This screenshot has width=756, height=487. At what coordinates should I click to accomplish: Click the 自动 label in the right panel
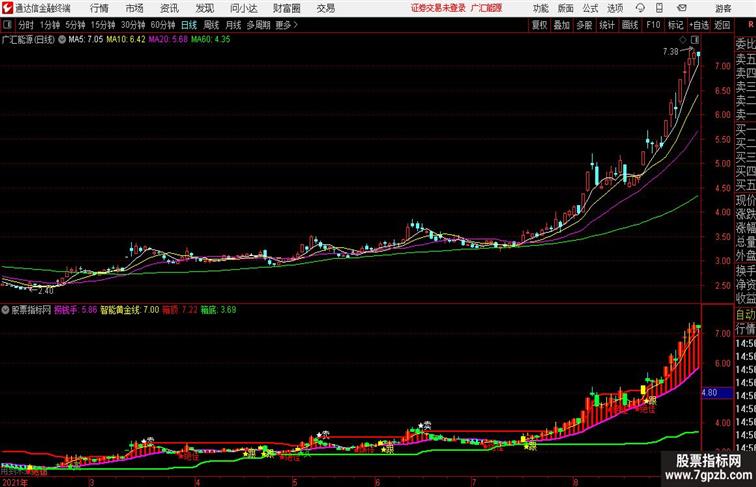745,315
